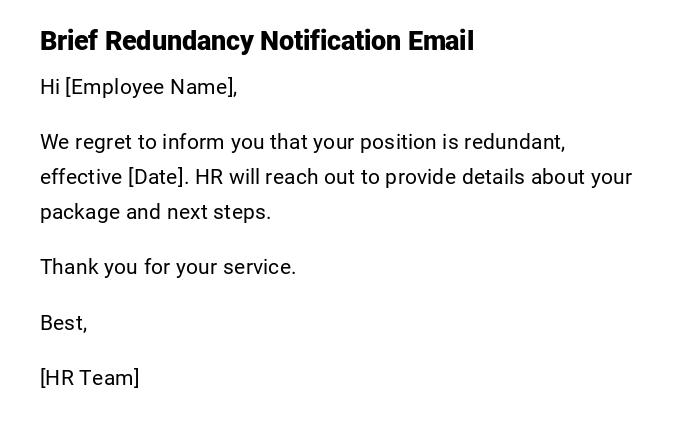Click the "Thank you for your service." line
The image size is (700, 440).
(168, 267)
